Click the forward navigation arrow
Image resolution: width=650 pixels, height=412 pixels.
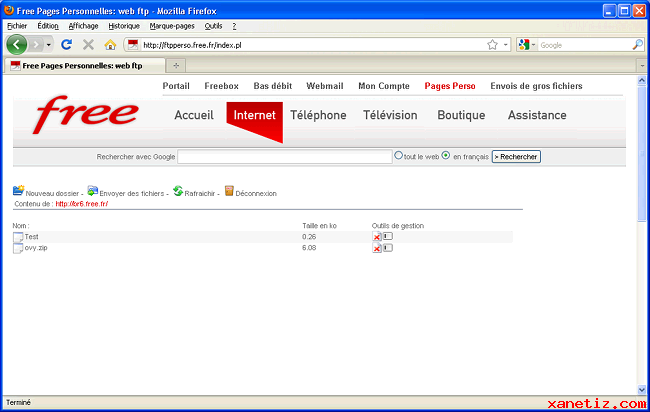pyautogui.click(x=36, y=44)
